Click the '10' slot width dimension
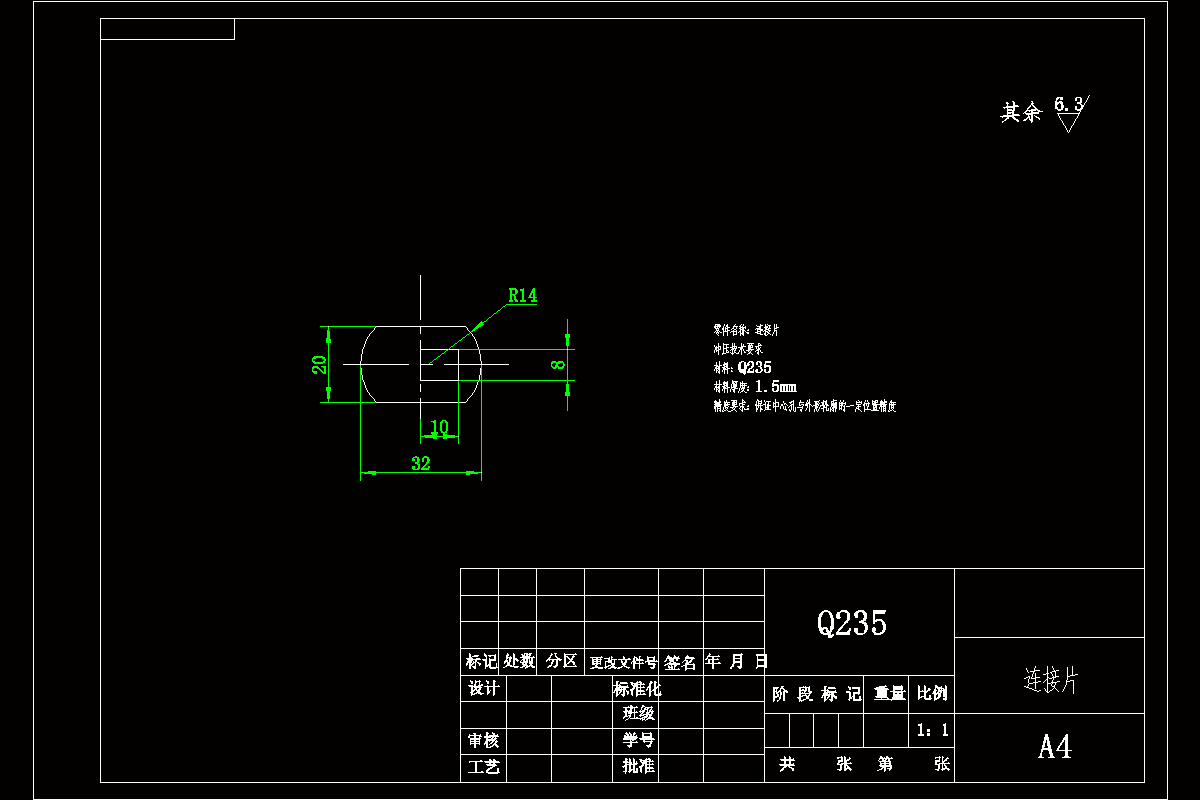The width and height of the screenshot is (1200, 800). (439, 428)
